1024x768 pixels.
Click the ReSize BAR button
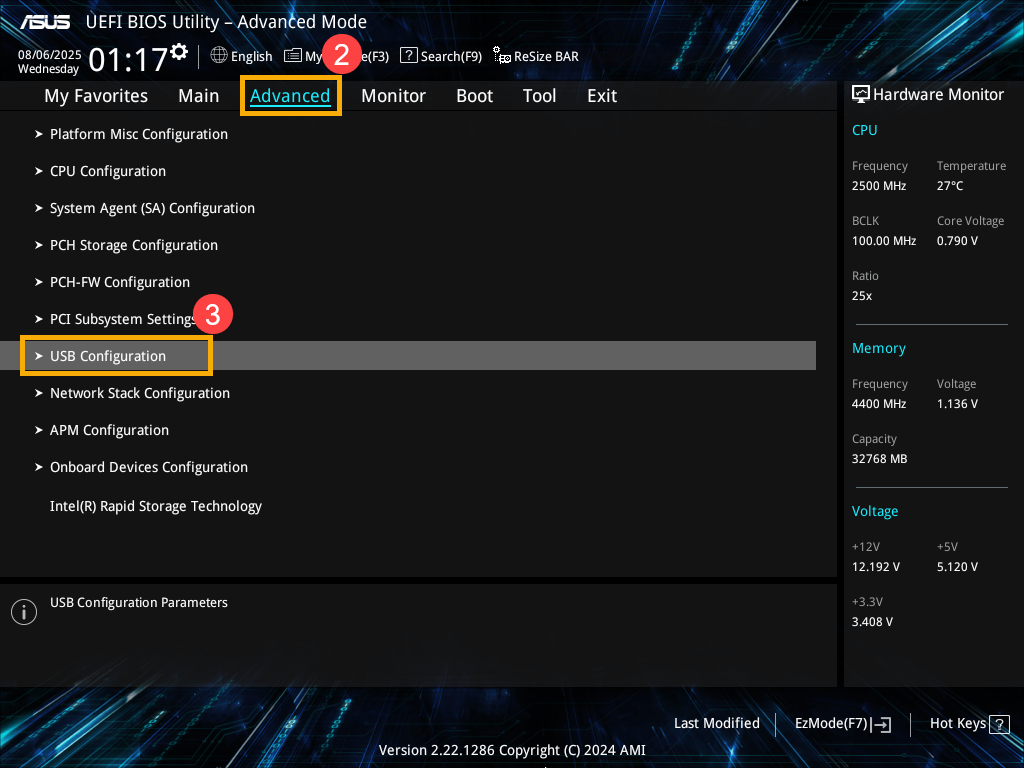pyautogui.click(x=536, y=56)
